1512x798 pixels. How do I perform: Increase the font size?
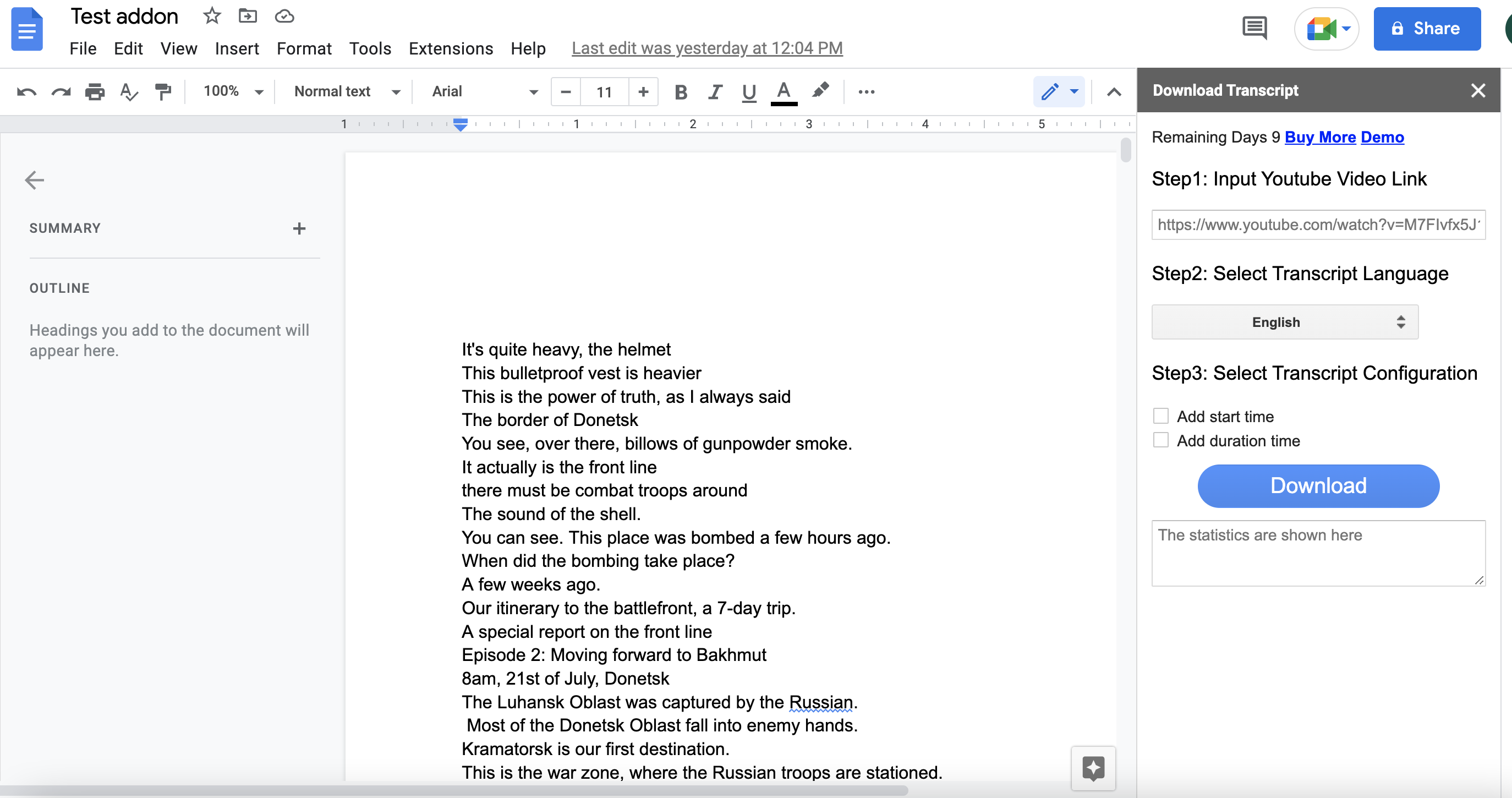pos(643,91)
